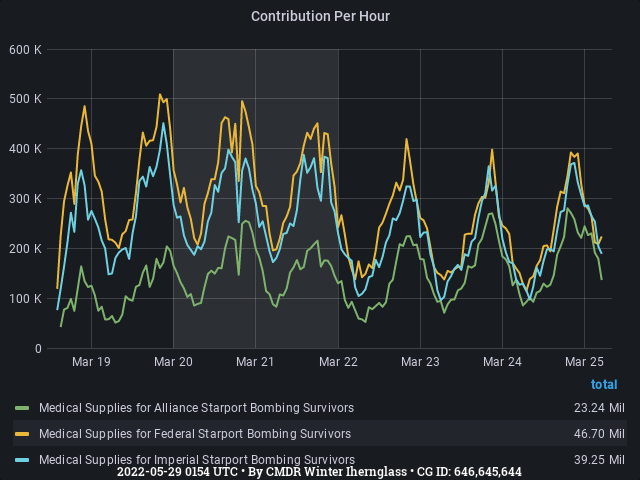Click the Mar 25 x-axis label
Image resolution: width=640 pixels, height=480 pixels.
[x=584, y=362]
